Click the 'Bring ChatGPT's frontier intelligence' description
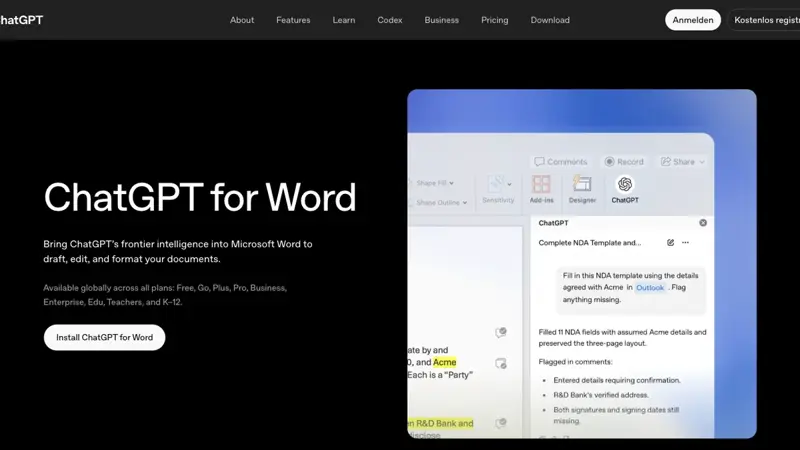800x450 pixels. (x=178, y=252)
